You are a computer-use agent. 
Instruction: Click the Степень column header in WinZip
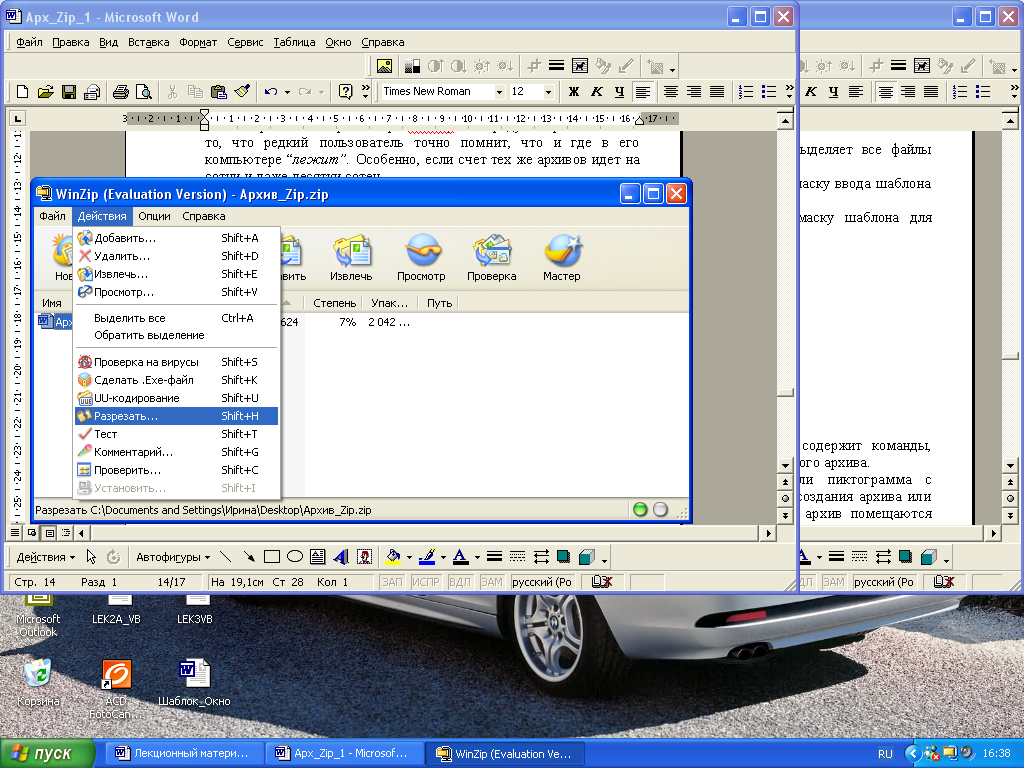coord(334,303)
